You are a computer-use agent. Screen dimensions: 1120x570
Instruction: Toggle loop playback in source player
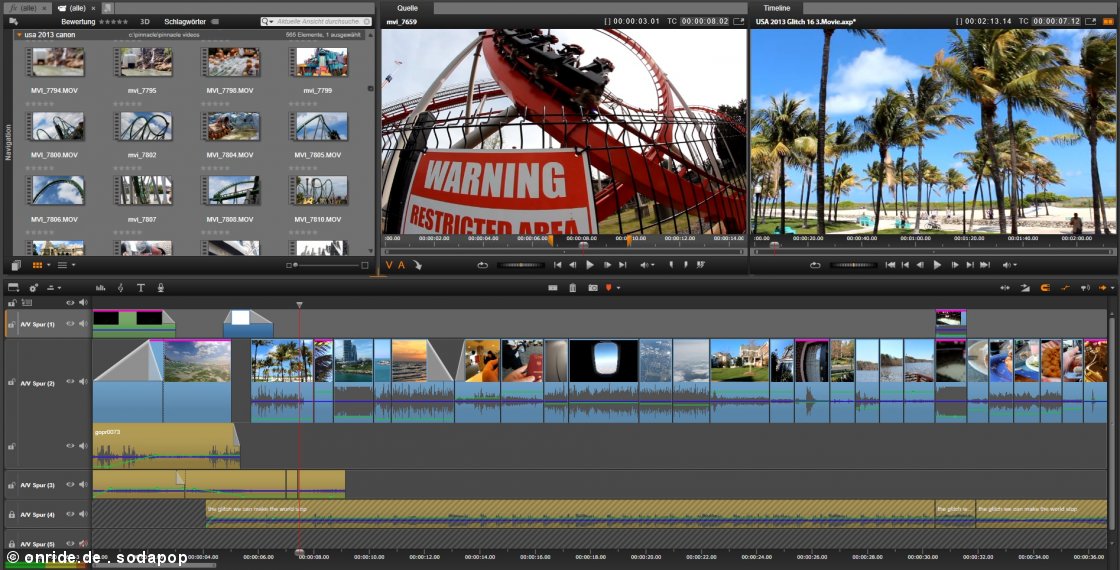pyautogui.click(x=483, y=265)
